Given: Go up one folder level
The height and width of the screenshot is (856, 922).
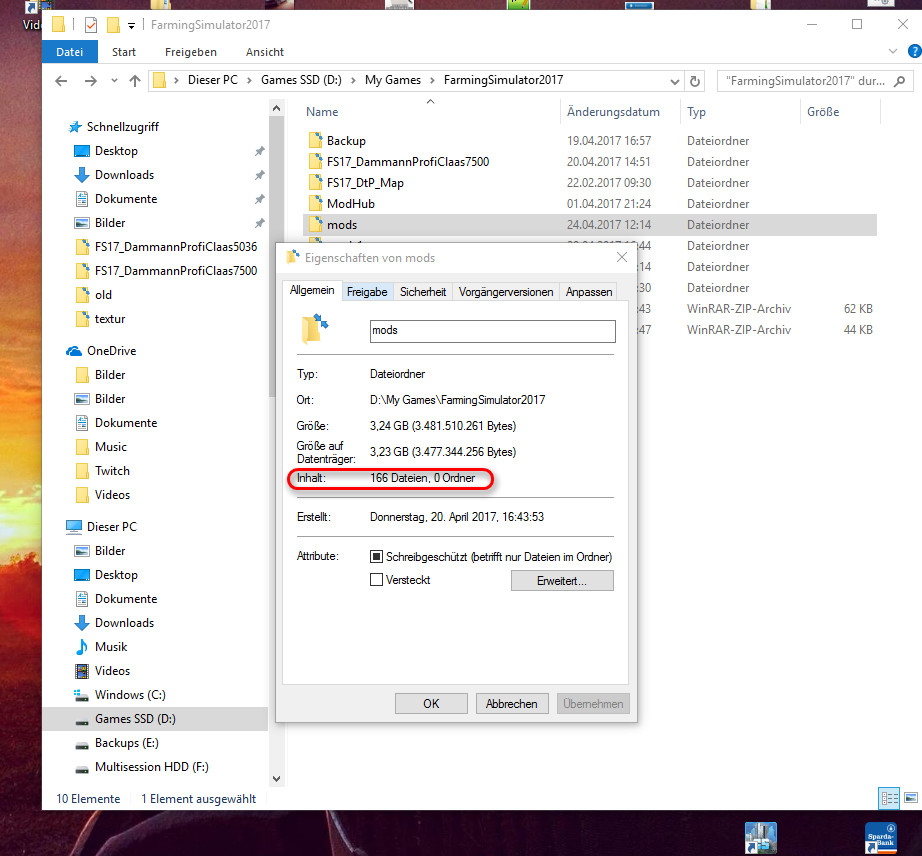Looking at the screenshot, I should (134, 81).
